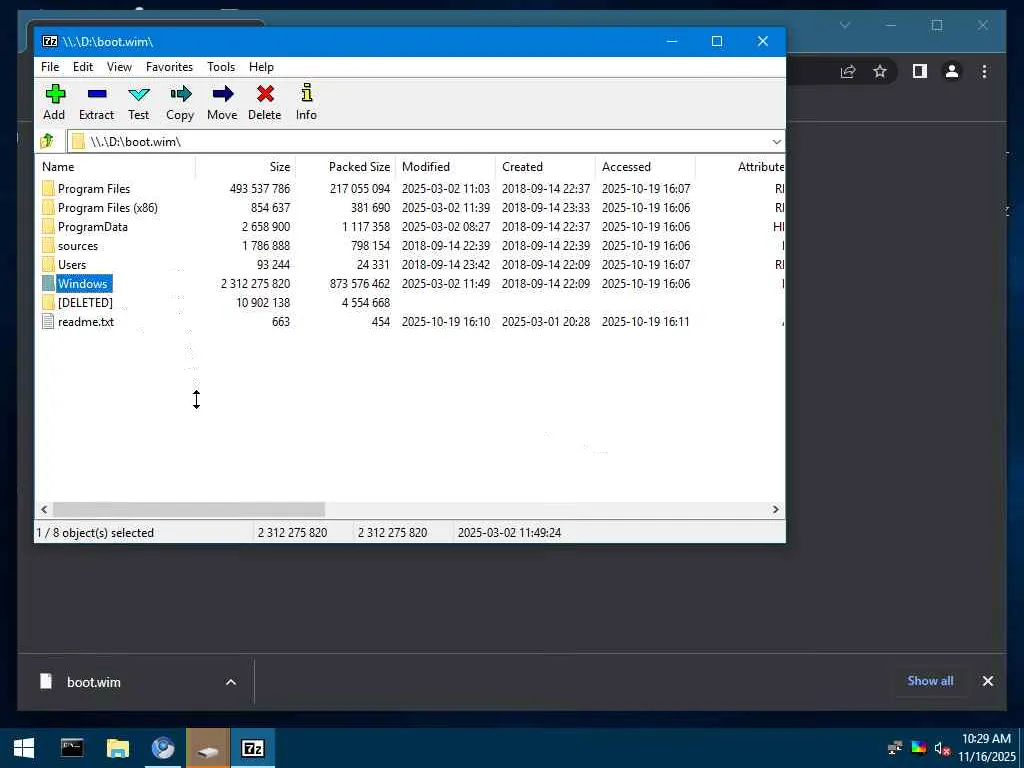Open the boot.wim download item
1024x768 pixels.
93,682
